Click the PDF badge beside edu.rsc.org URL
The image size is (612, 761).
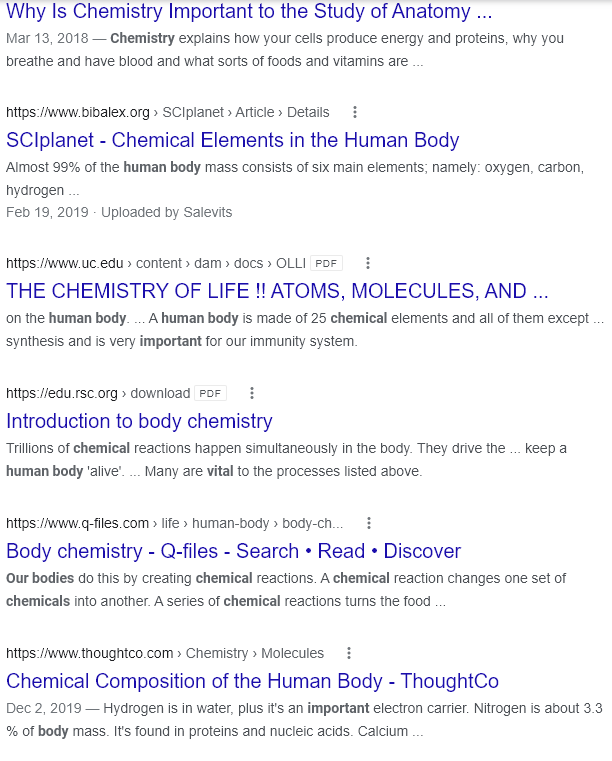(210, 393)
